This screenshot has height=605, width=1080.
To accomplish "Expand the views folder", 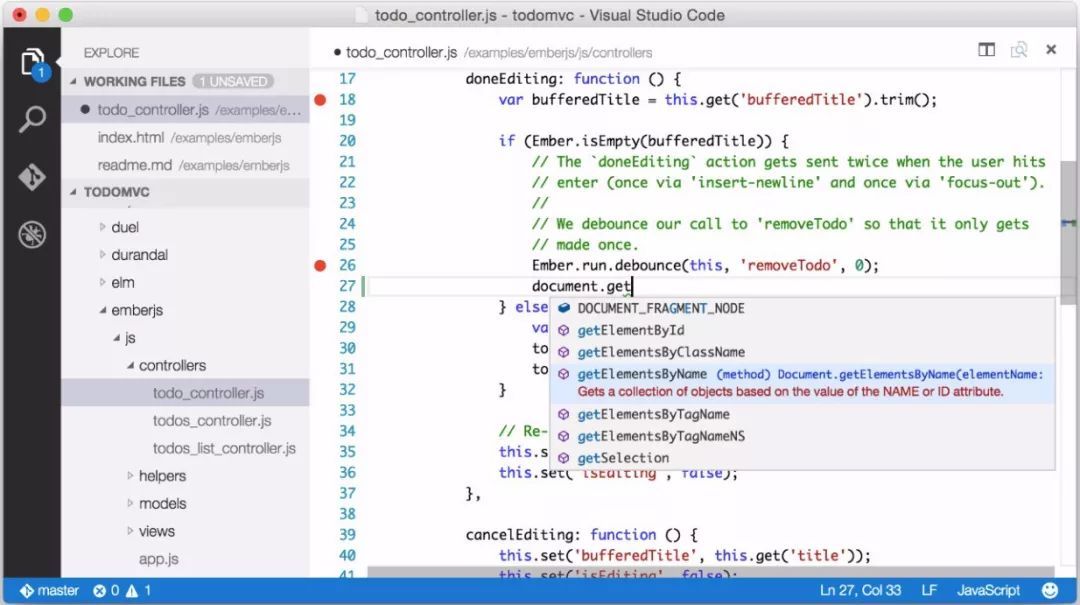I will pyautogui.click(x=129, y=531).
